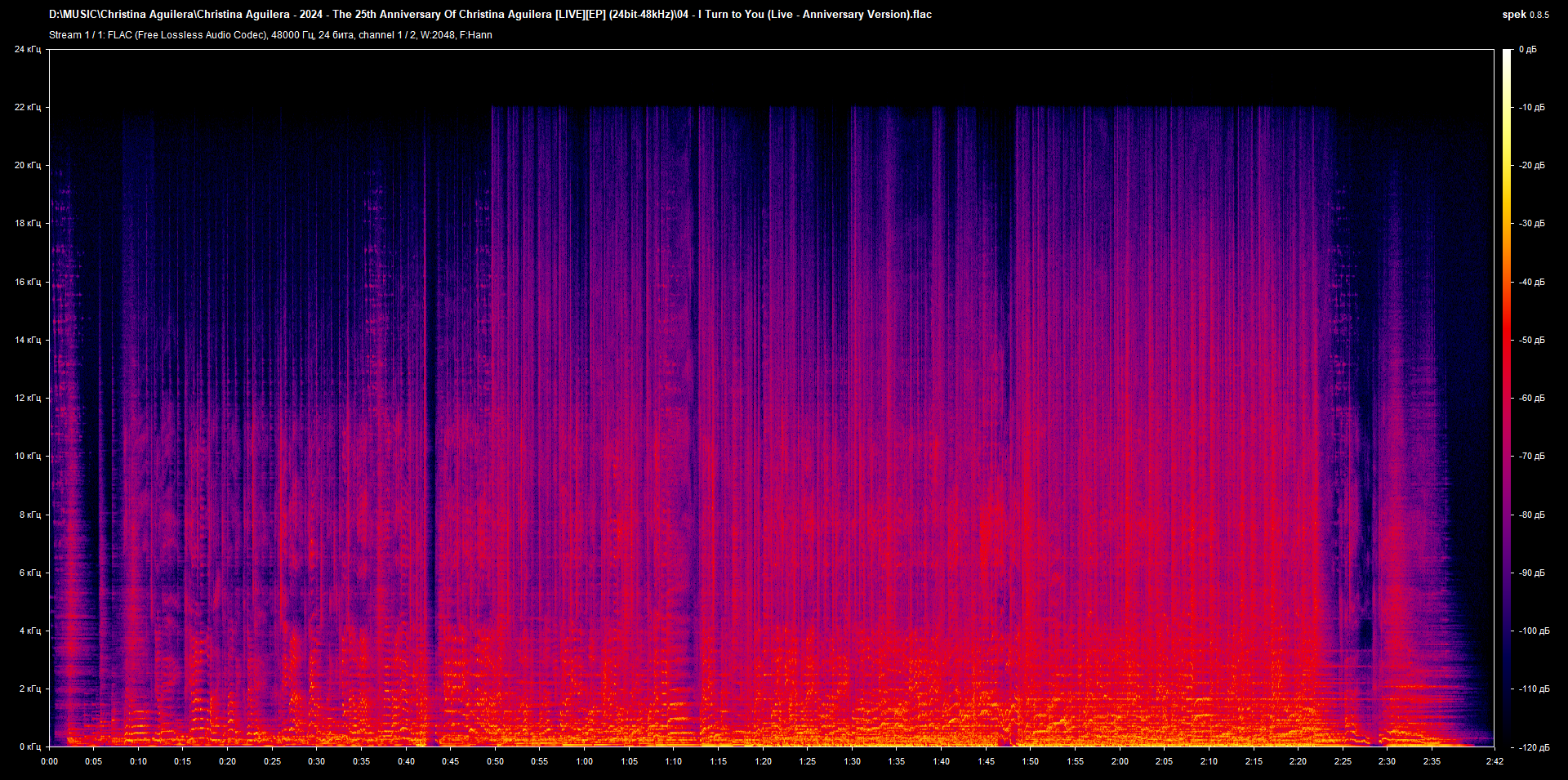Click the 12 кГц frequency axis label
The height and width of the screenshot is (780, 1568).
28,398
